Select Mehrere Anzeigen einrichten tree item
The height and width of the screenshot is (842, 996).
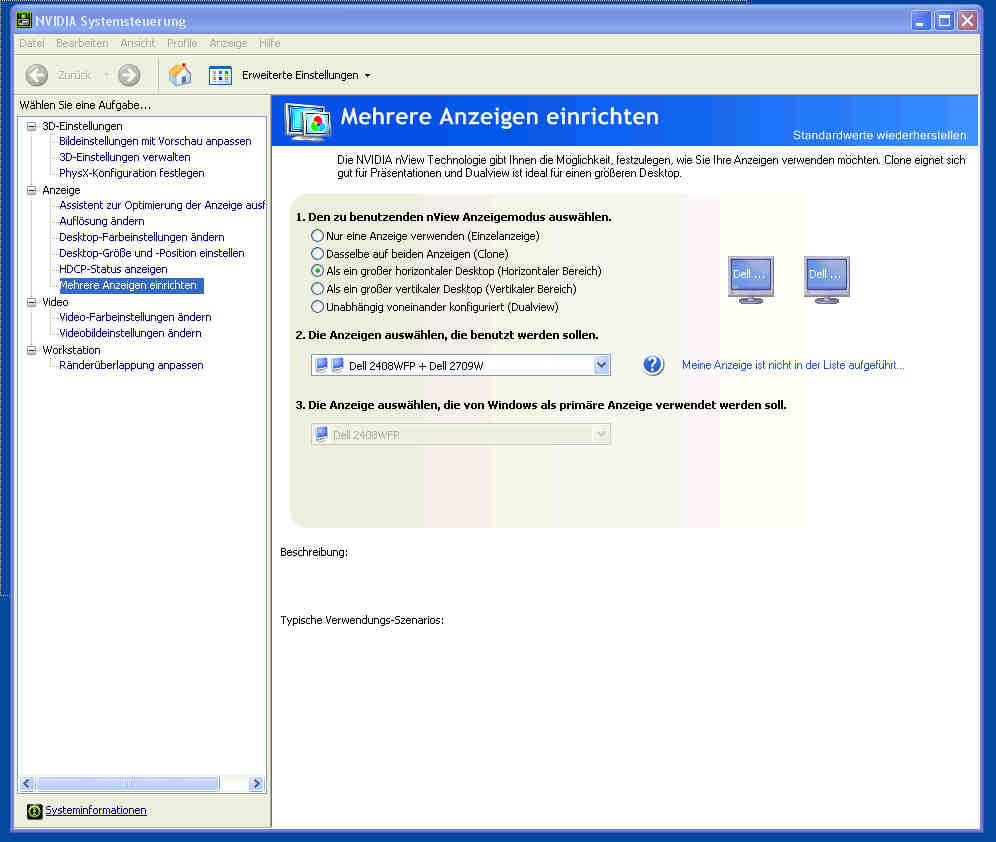(x=131, y=285)
